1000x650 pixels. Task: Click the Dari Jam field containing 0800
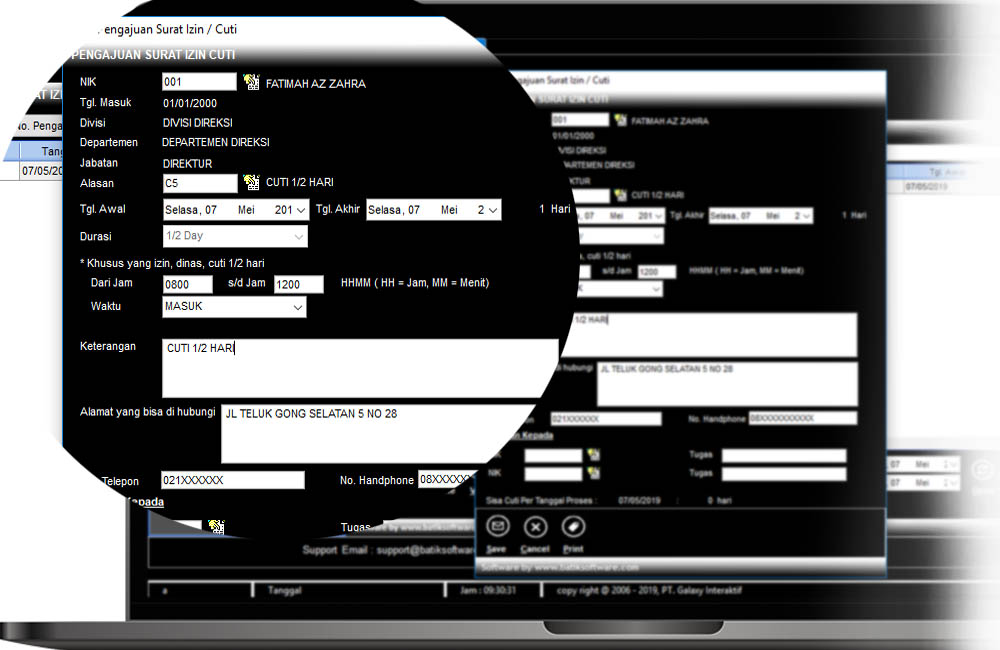pos(188,284)
